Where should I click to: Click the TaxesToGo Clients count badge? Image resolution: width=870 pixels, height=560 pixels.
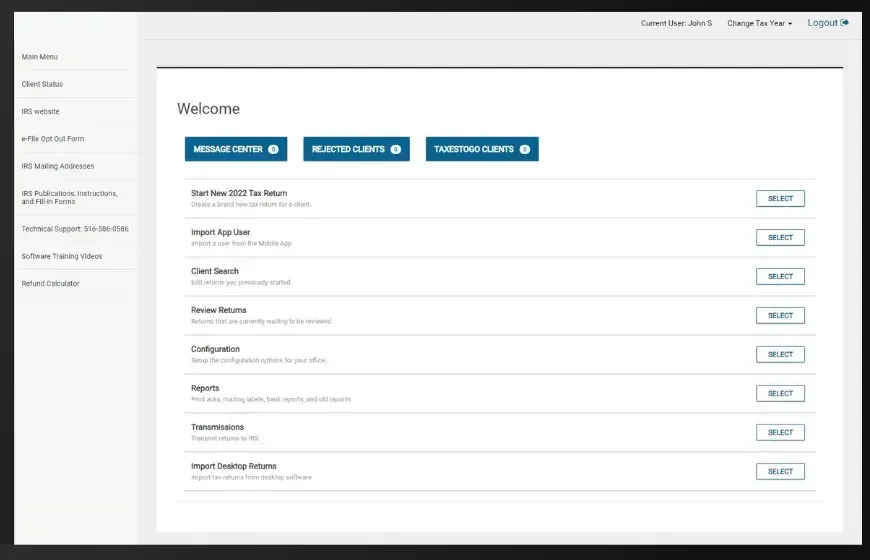[x=524, y=149]
